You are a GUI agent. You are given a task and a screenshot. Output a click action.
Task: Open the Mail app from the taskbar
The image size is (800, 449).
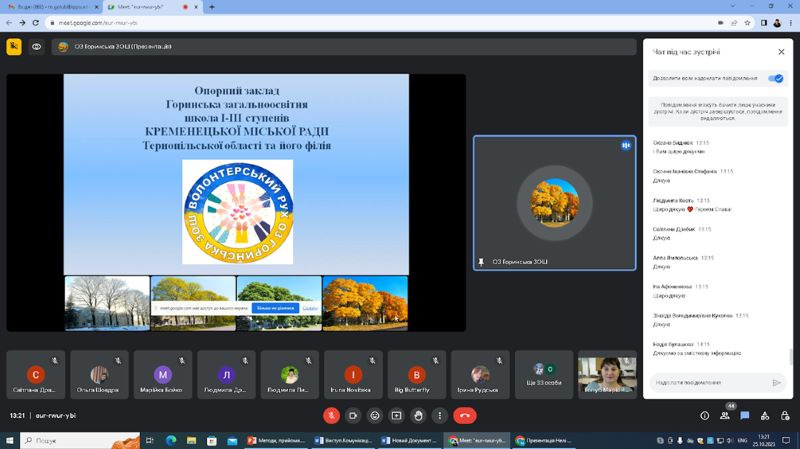(x=232, y=440)
